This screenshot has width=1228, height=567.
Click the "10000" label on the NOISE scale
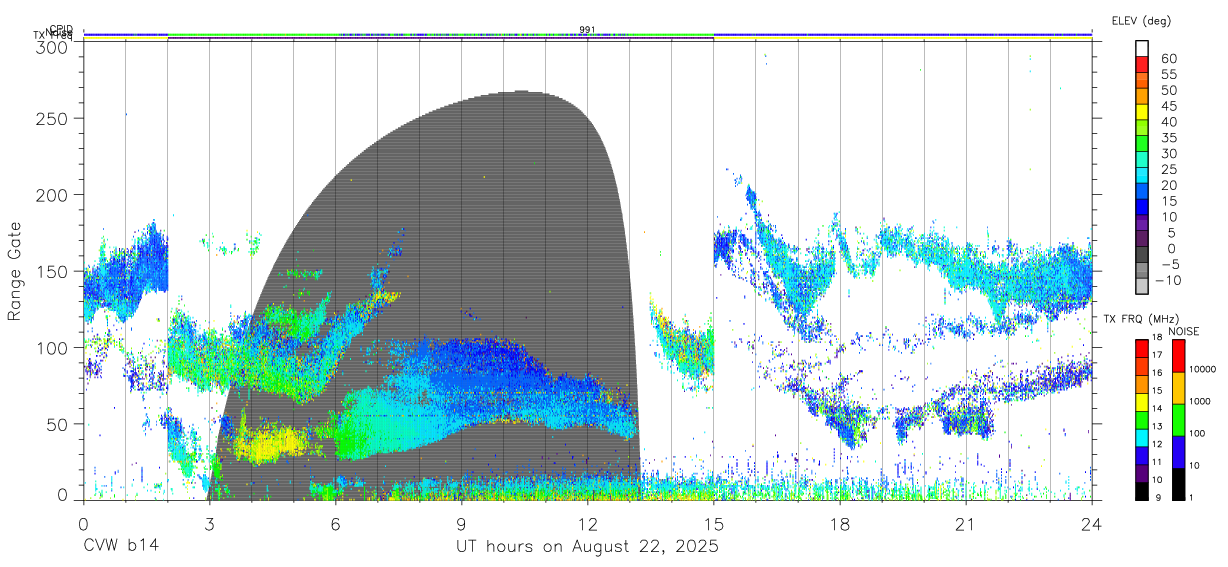click(x=1203, y=369)
